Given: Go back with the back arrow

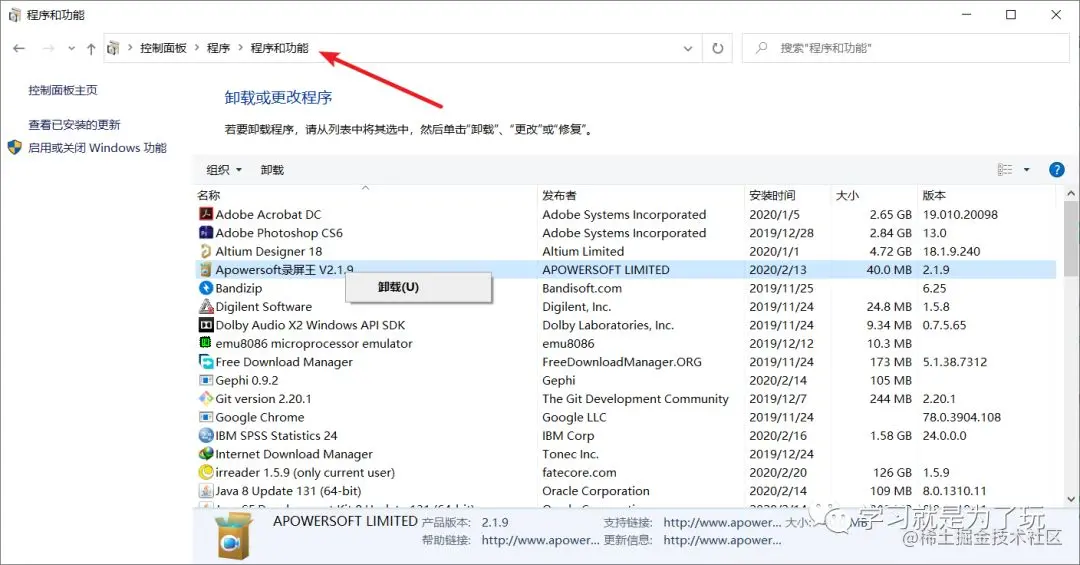Looking at the screenshot, I should coord(19,48).
